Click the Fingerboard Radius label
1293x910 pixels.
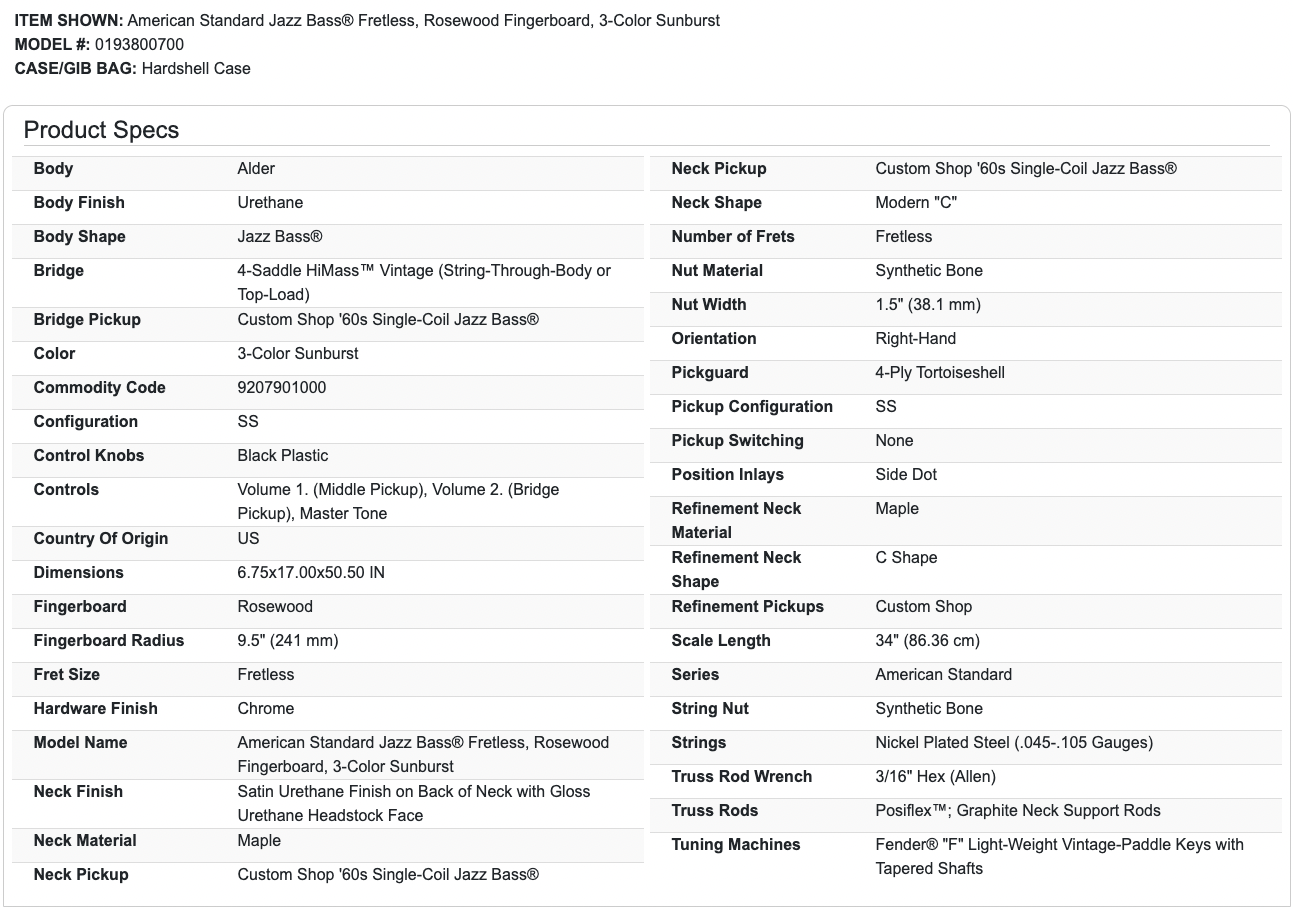(109, 640)
